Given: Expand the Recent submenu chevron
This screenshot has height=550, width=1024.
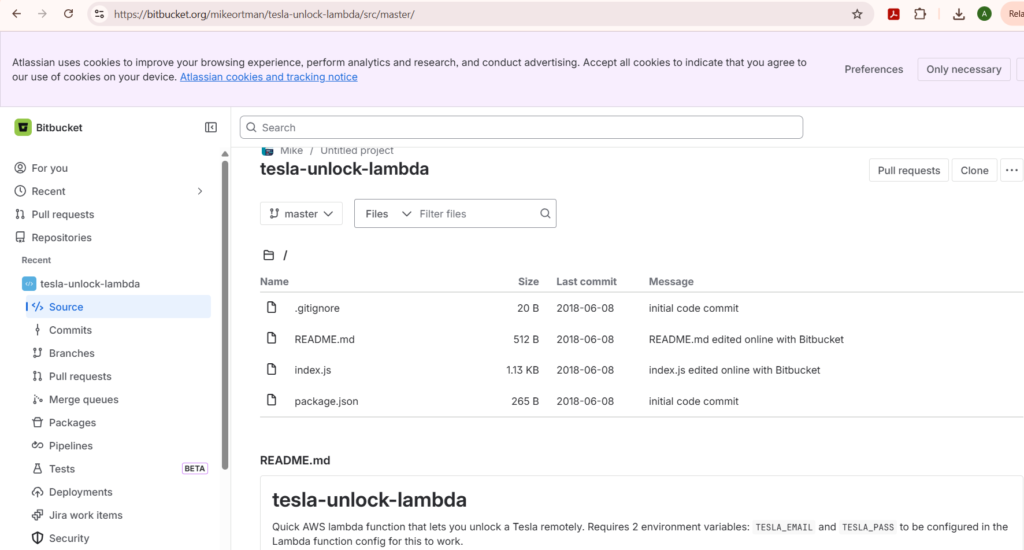Looking at the screenshot, I should [x=200, y=191].
